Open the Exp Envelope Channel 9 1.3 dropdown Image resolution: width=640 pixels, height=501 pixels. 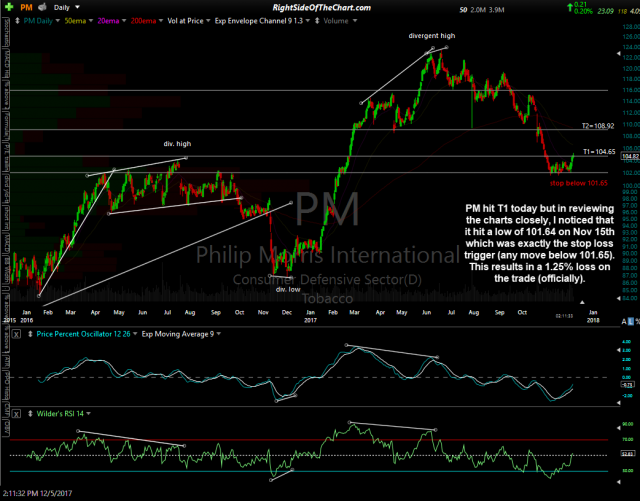308,20
